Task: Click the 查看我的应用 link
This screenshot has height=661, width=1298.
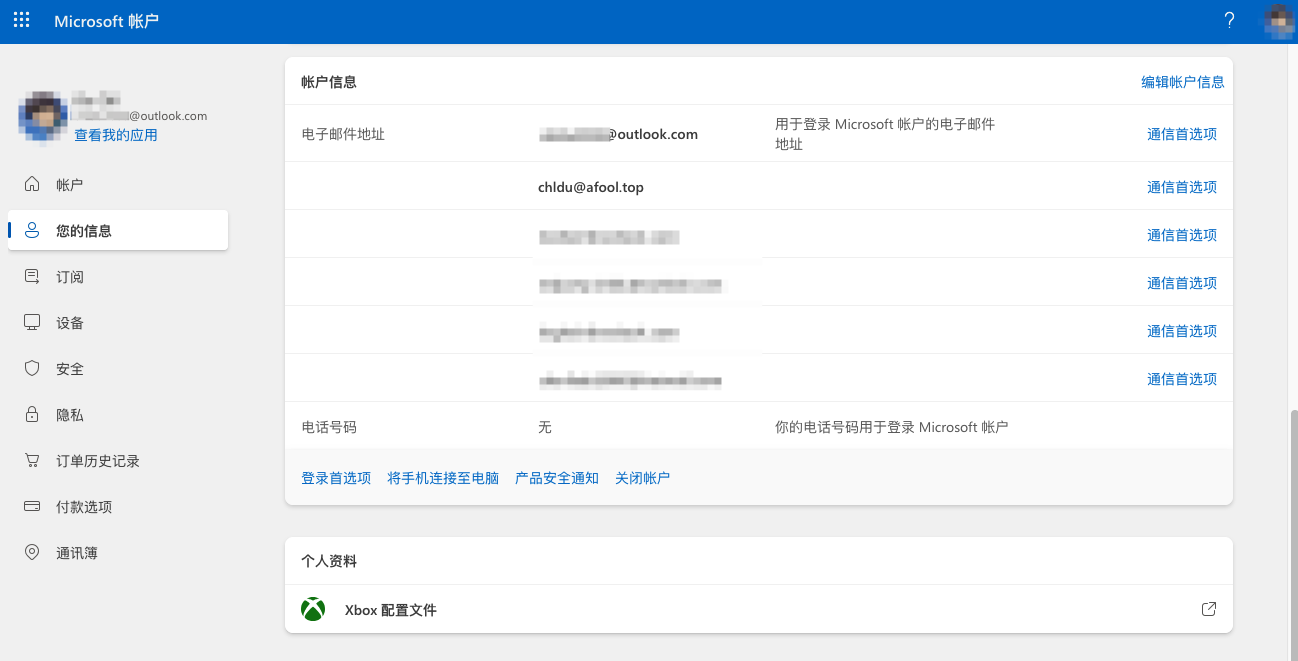Action: 116,135
